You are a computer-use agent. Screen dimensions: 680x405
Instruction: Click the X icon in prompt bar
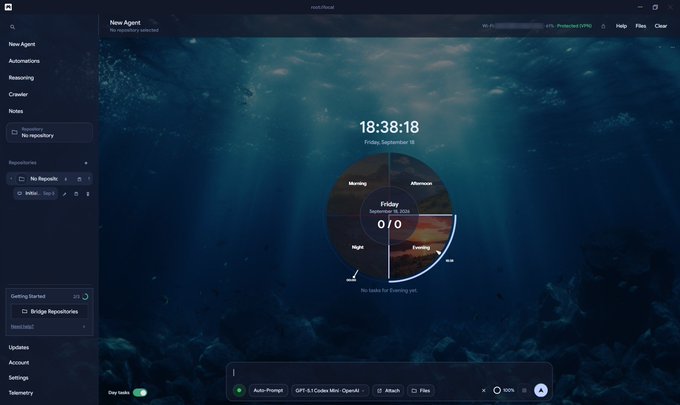pyautogui.click(x=484, y=390)
